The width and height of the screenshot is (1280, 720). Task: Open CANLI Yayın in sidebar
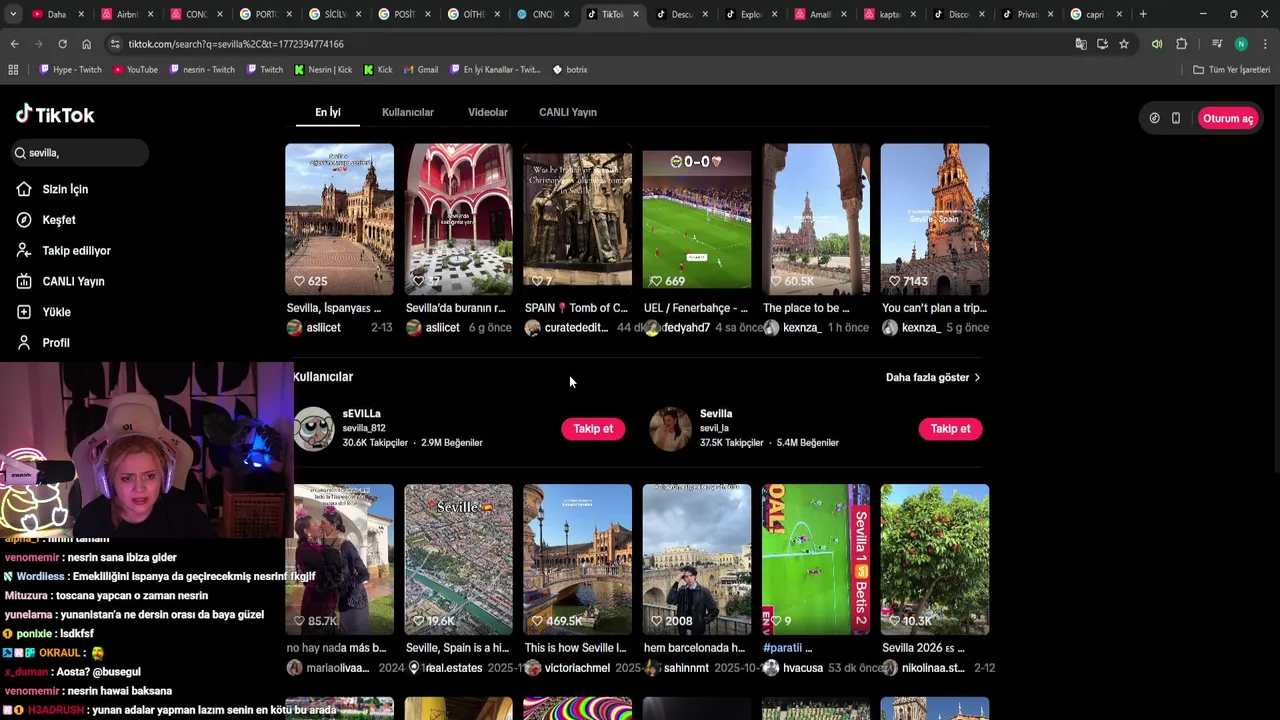pos(60,281)
